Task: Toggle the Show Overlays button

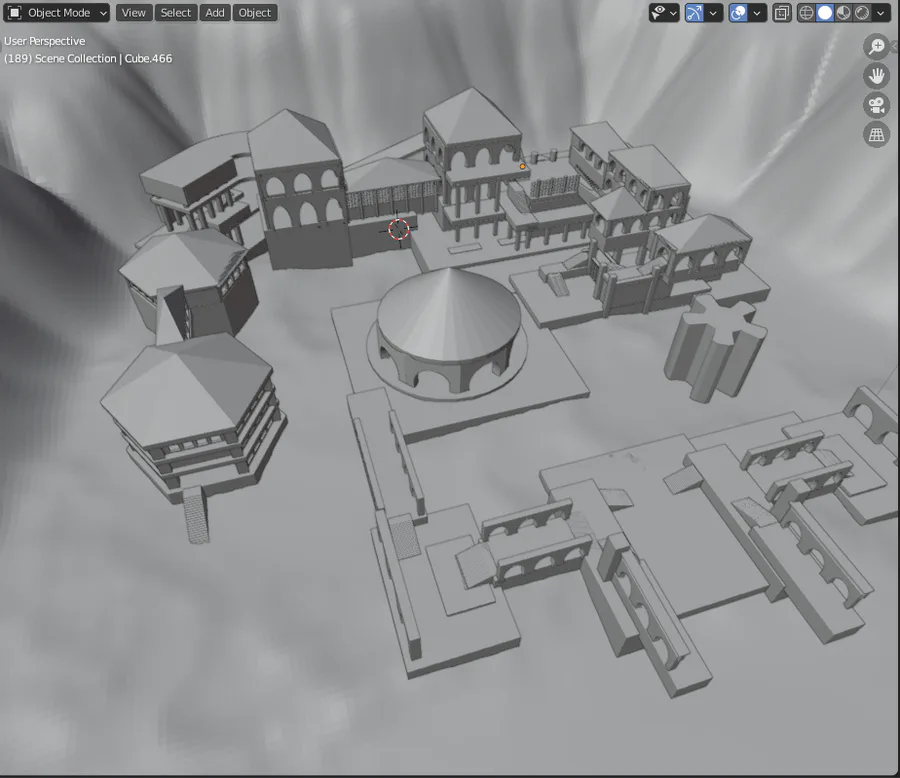Action: 739,13
